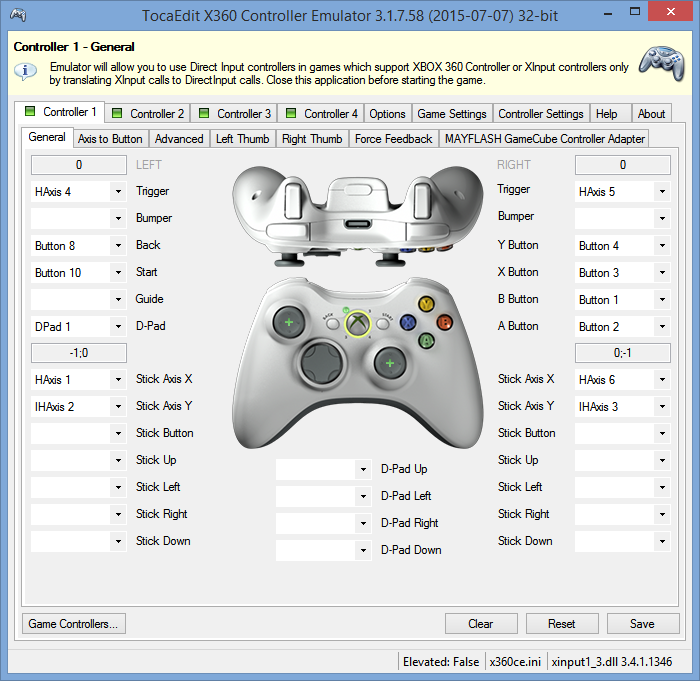Screen dimensions: 700x681
Task: Expand the D-Pad Up dropdown
Action: tap(363, 469)
